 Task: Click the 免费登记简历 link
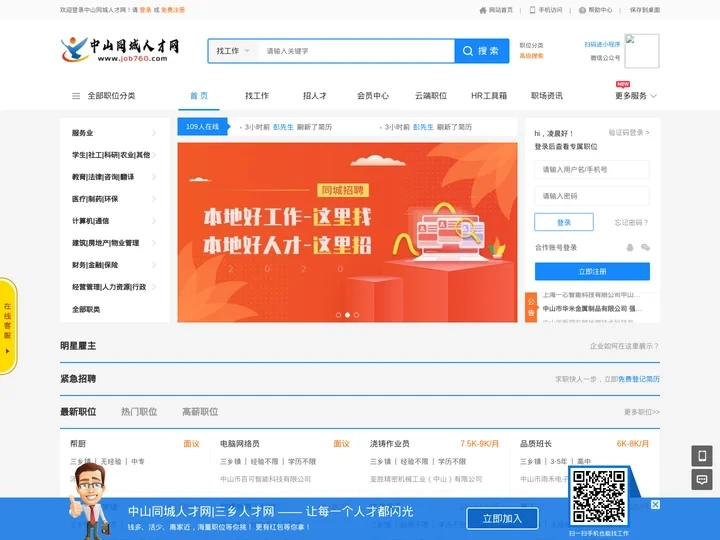tap(639, 379)
